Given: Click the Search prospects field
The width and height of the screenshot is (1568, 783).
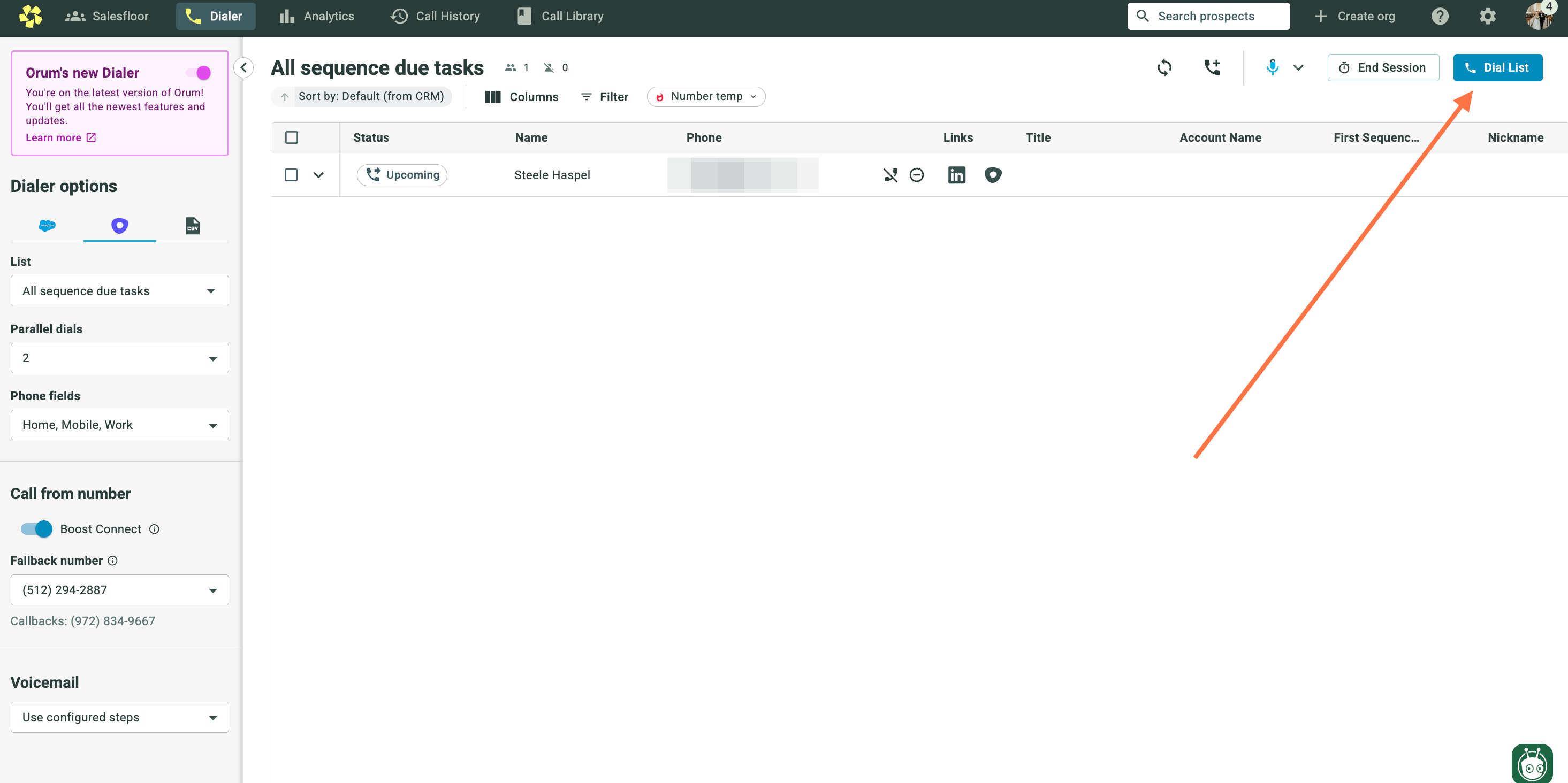Looking at the screenshot, I should click(1208, 16).
